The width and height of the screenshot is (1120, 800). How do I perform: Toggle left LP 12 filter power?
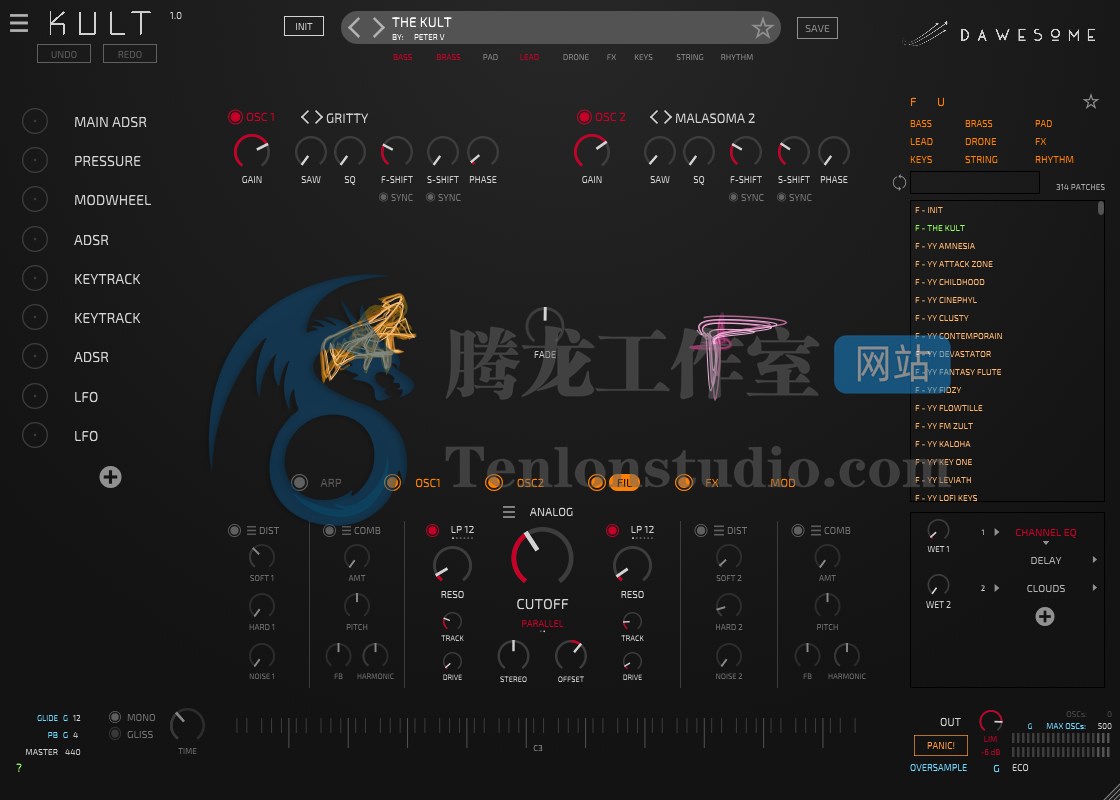click(x=432, y=531)
